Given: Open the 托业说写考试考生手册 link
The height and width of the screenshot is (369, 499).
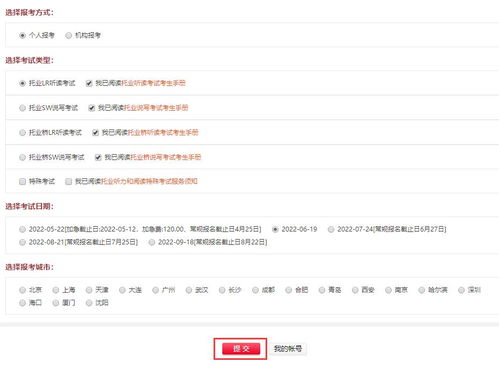Looking at the screenshot, I should point(156,108).
